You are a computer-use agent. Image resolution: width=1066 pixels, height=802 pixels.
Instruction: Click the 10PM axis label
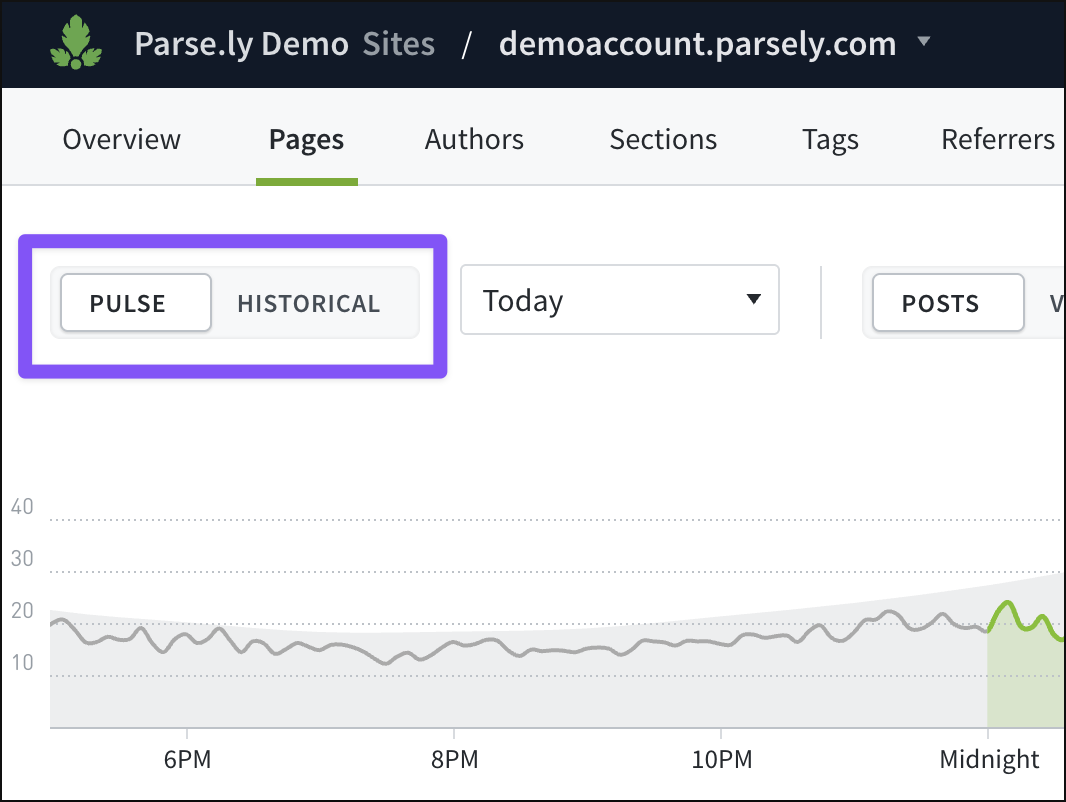pyautogui.click(x=722, y=759)
